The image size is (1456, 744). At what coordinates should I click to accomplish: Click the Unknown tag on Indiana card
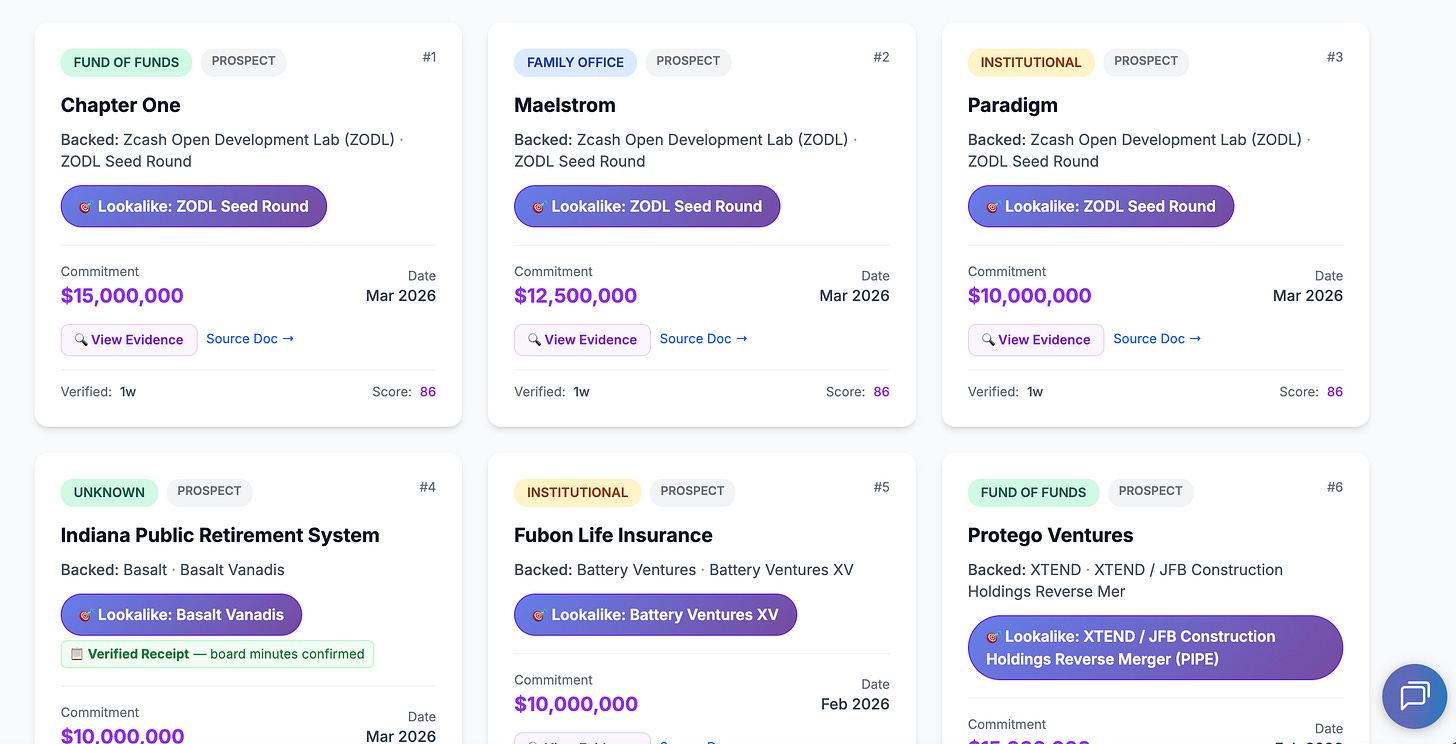click(x=109, y=492)
